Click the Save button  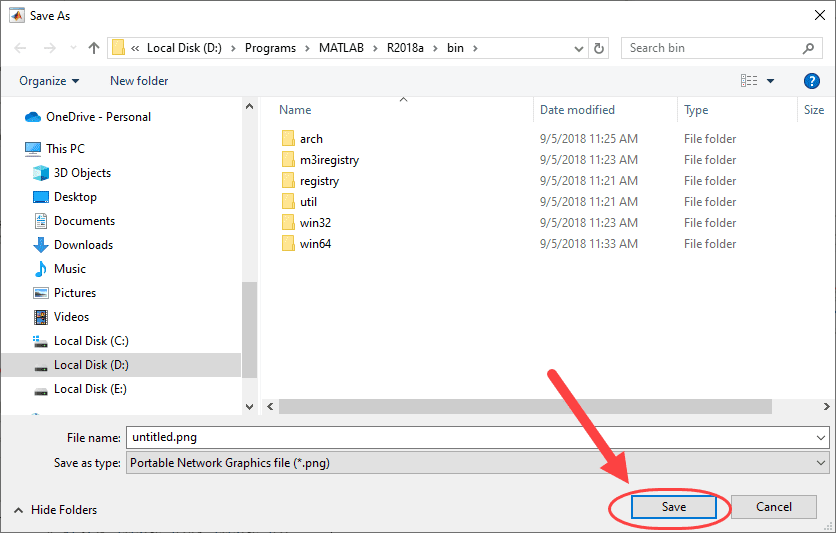(x=673, y=507)
